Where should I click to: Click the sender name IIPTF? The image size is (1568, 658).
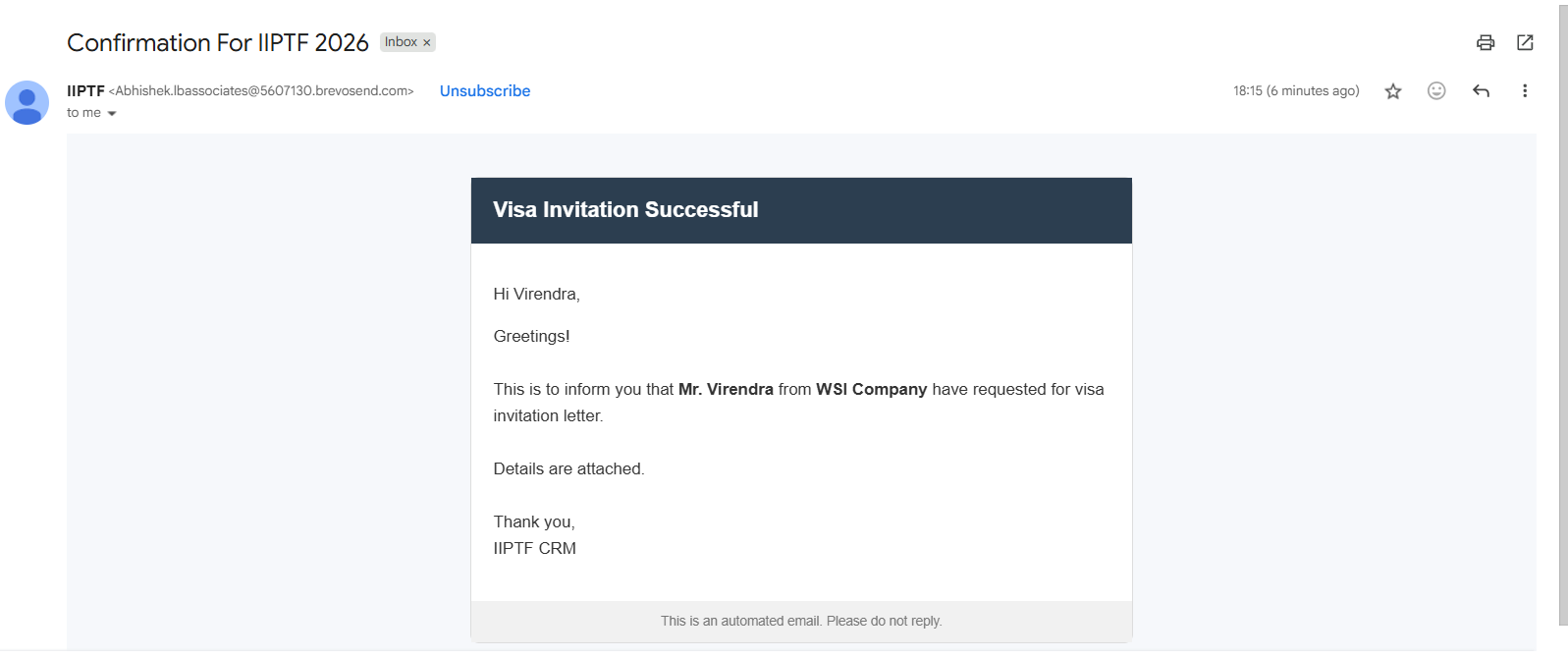pos(85,91)
